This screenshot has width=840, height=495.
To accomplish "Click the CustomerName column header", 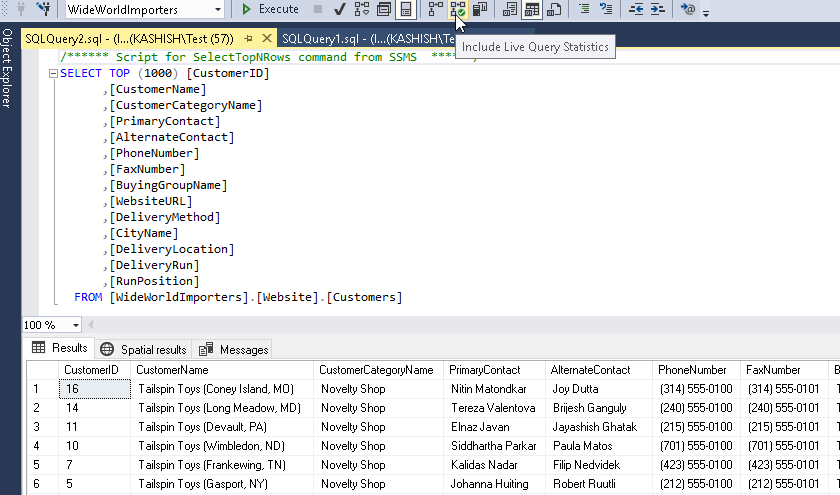I will [x=171, y=370].
